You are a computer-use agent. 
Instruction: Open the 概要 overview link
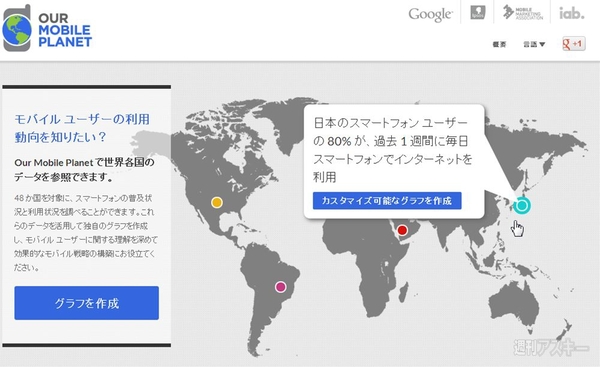pyautogui.click(x=499, y=44)
